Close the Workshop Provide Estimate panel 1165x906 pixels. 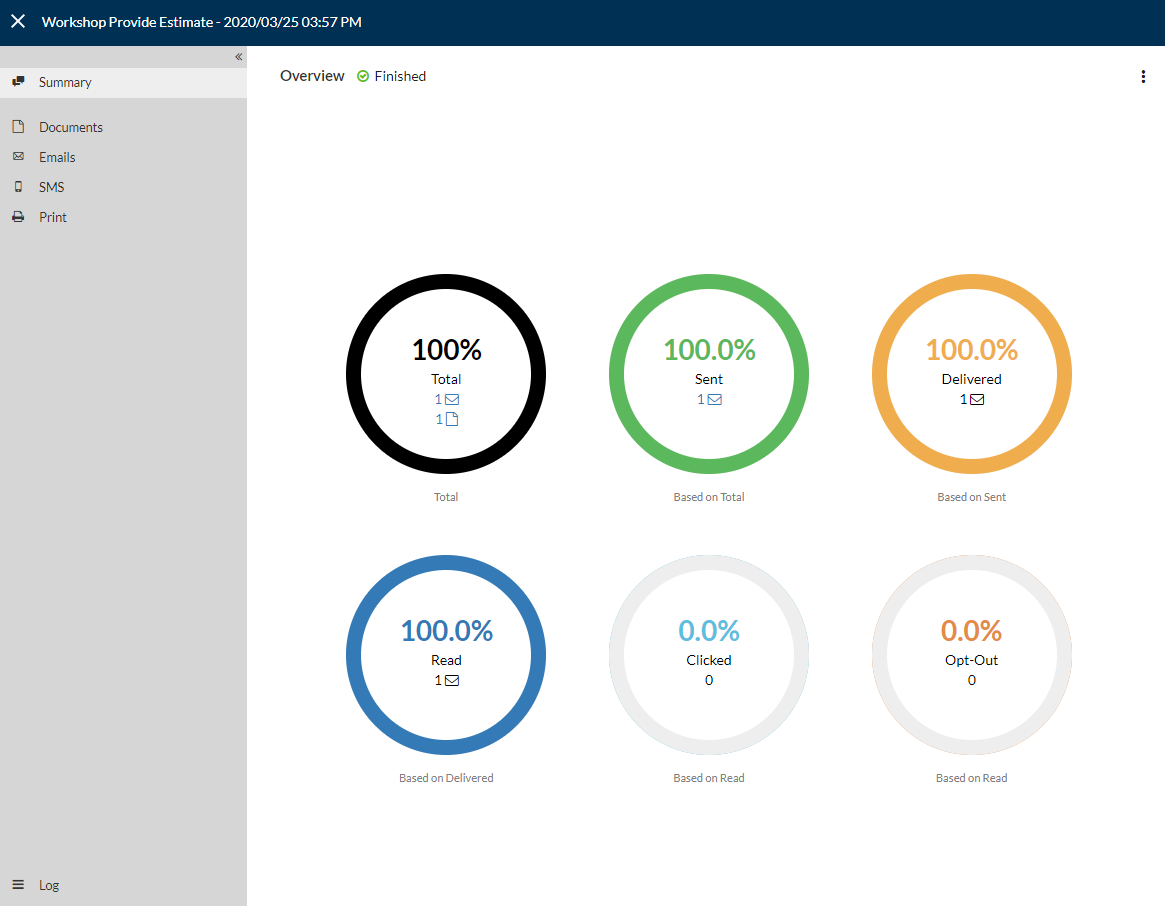(x=18, y=22)
